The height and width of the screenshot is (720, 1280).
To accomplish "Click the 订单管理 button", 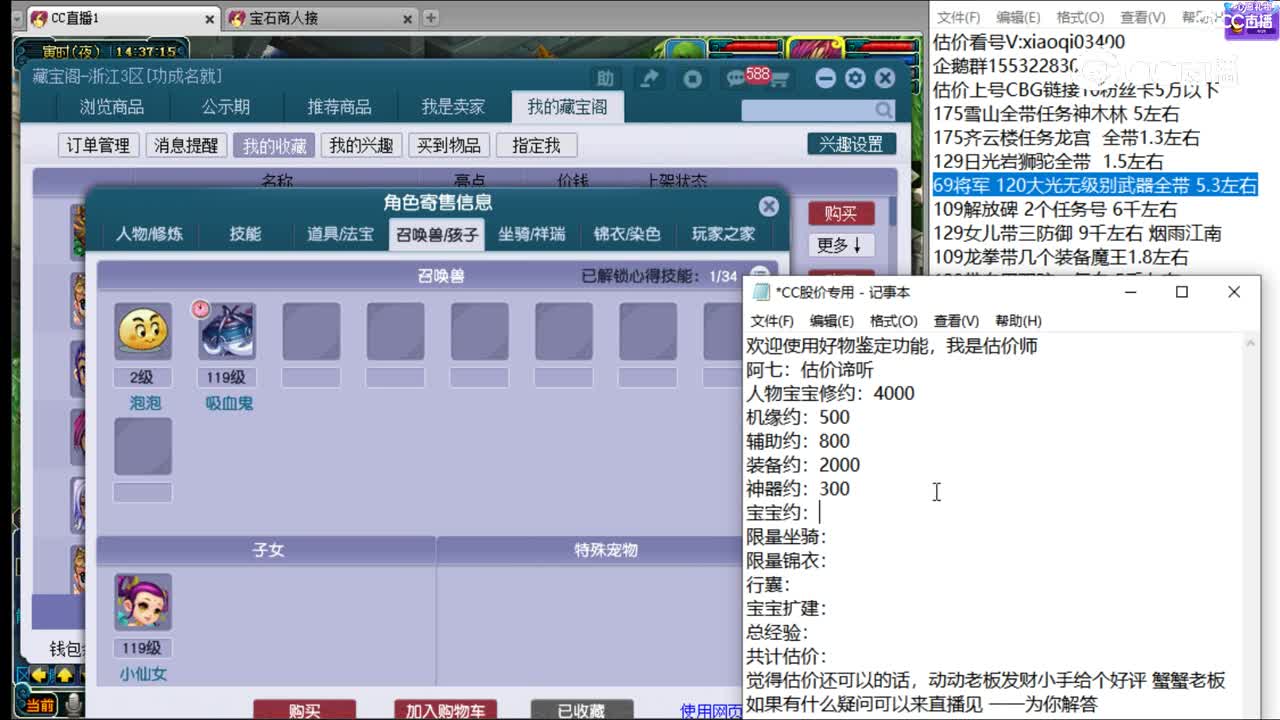I will pos(98,145).
